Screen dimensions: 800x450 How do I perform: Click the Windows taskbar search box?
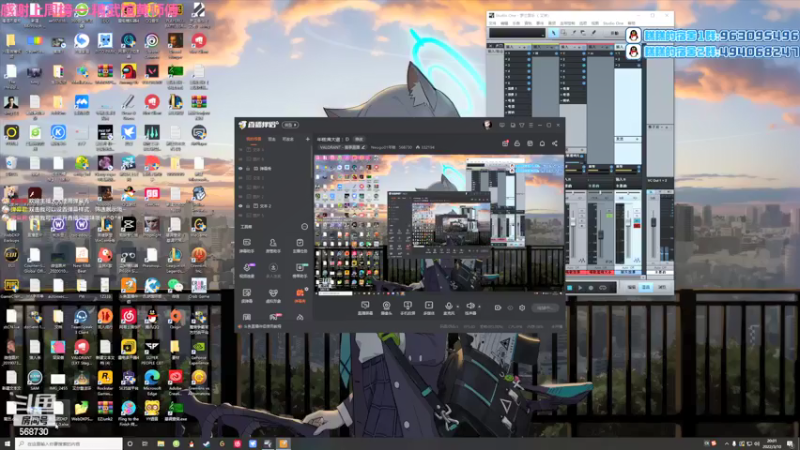69,444
